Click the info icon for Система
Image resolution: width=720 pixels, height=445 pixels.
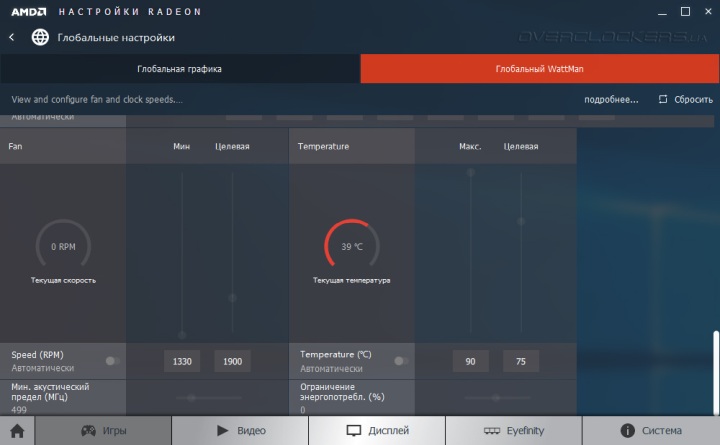(x=627, y=430)
